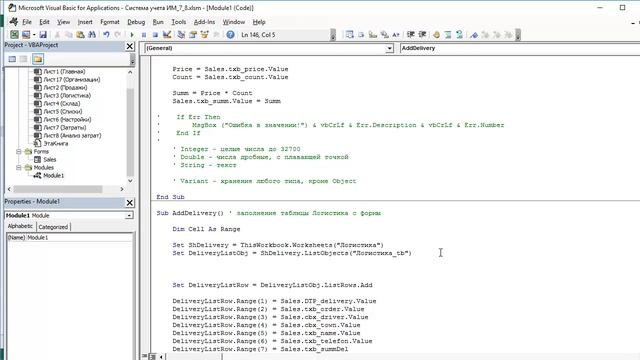Open the Properties Window icon

[193, 35]
